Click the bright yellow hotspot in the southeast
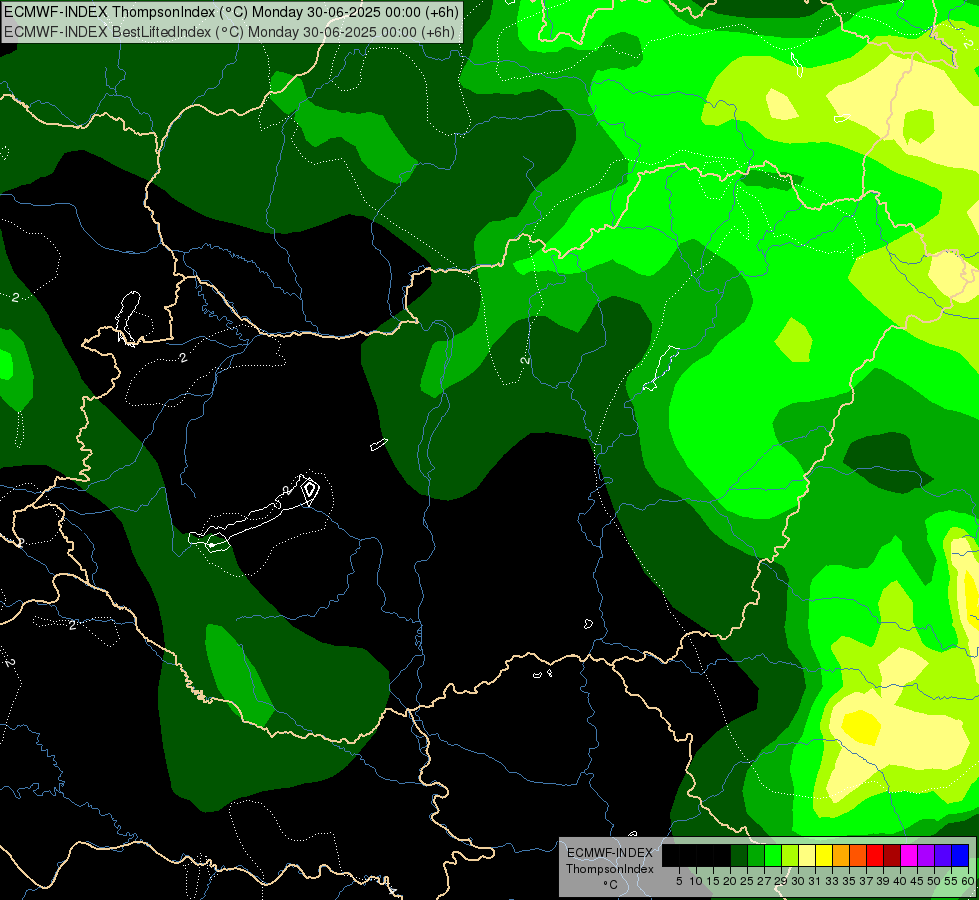This screenshot has width=979, height=900. 862,726
